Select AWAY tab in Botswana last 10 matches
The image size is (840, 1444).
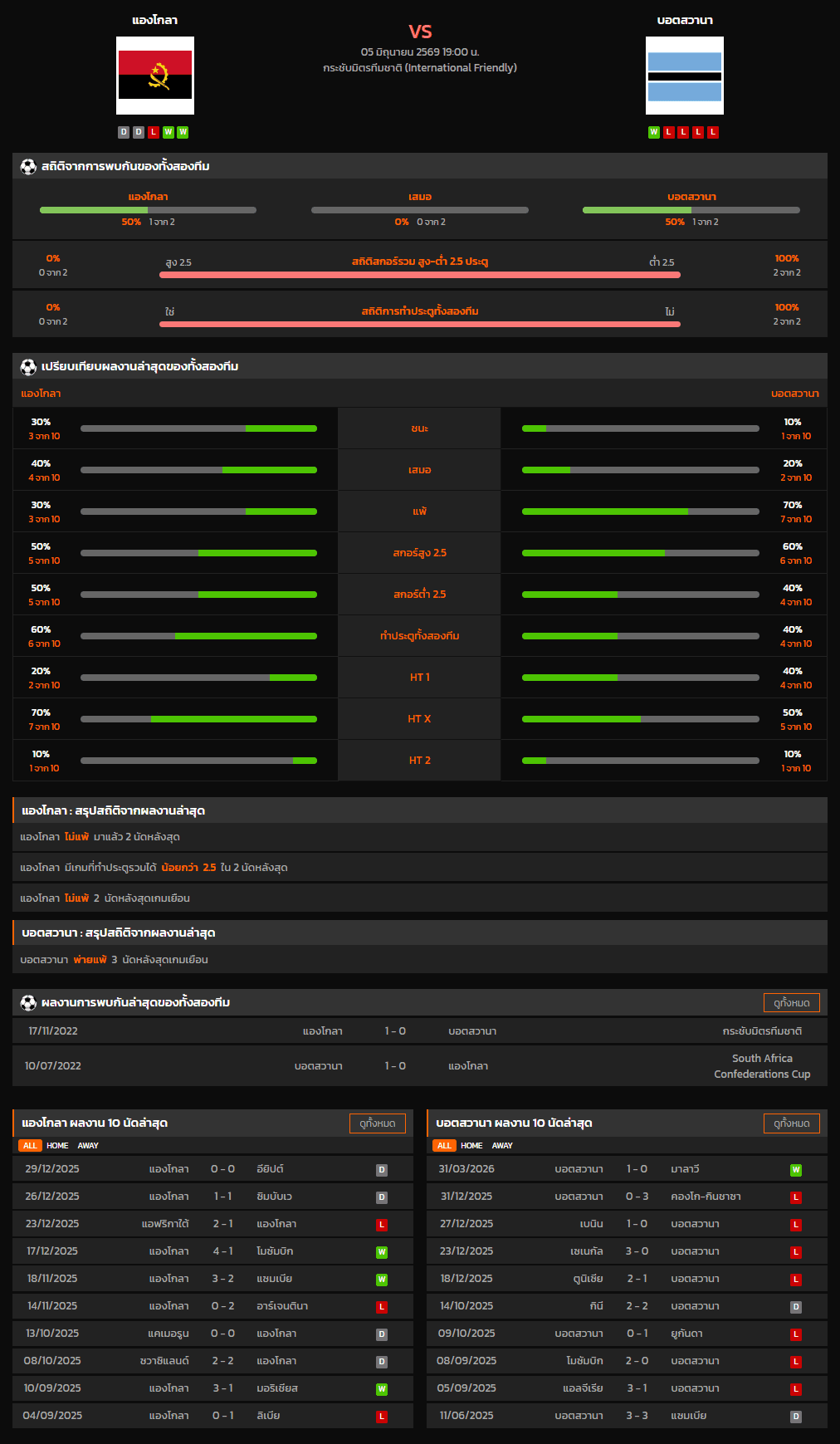click(502, 1146)
